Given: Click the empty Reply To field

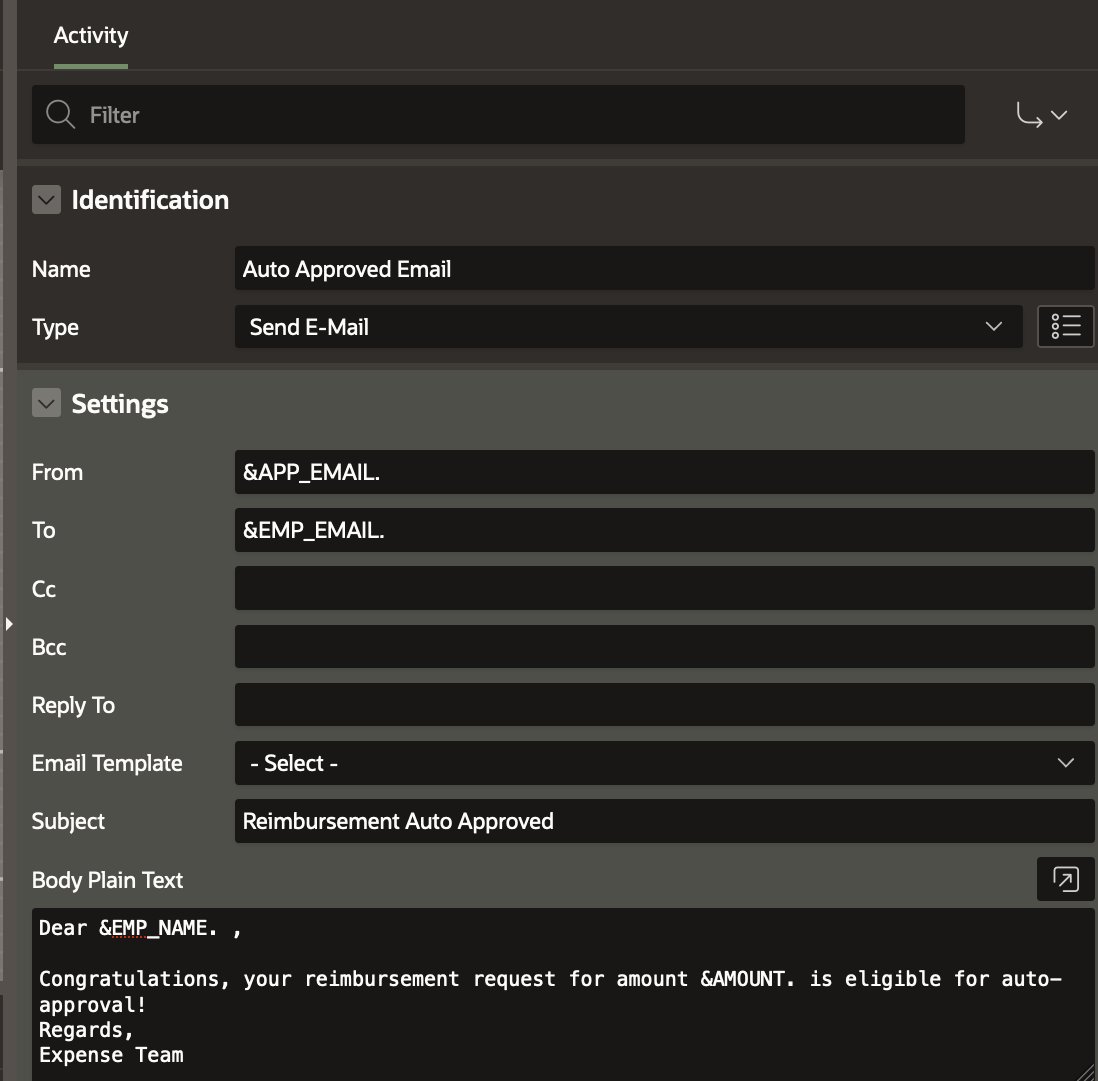Looking at the screenshot, I should point(664,705).
